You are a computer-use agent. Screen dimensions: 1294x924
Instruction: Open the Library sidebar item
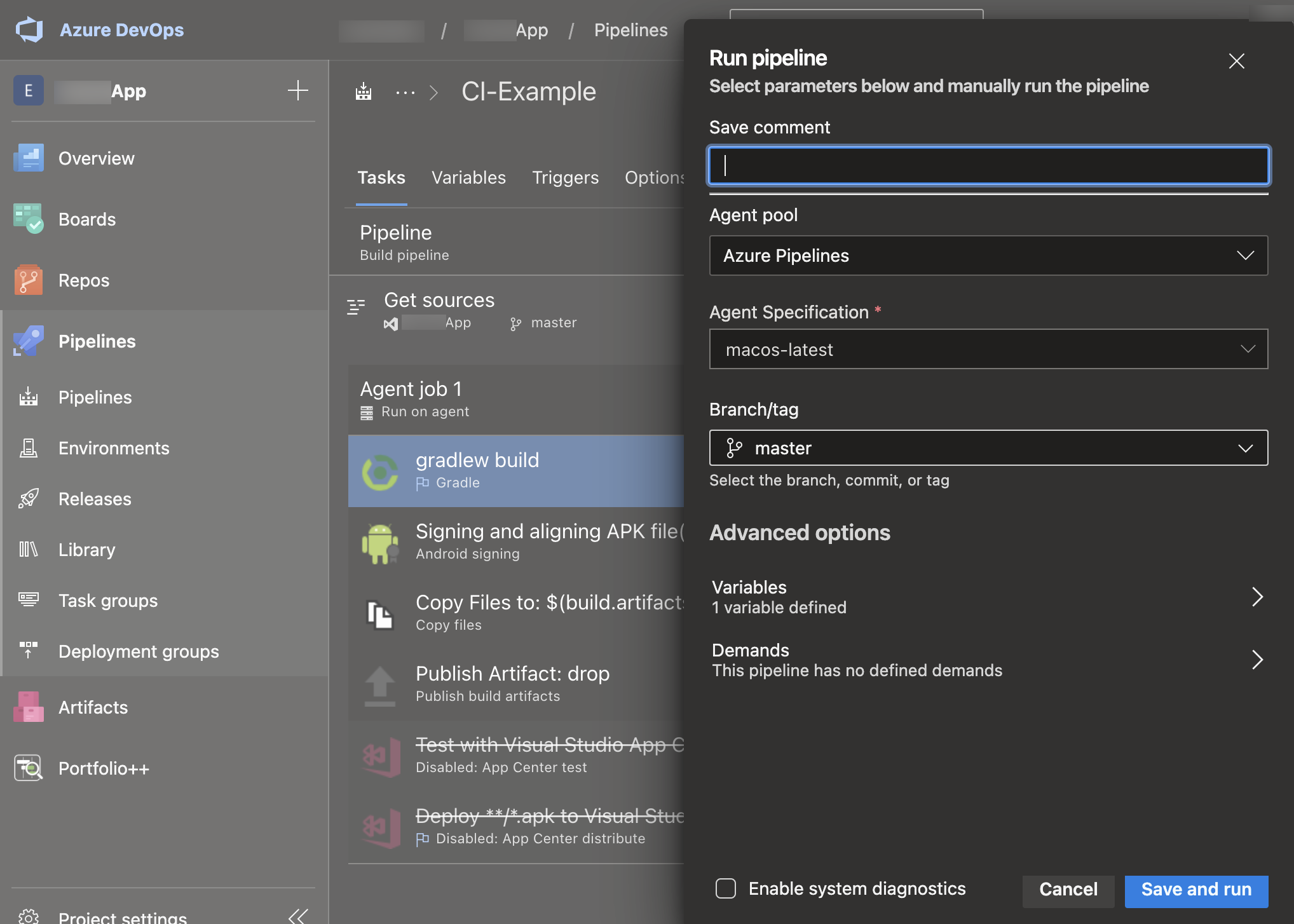pos(86,550)
